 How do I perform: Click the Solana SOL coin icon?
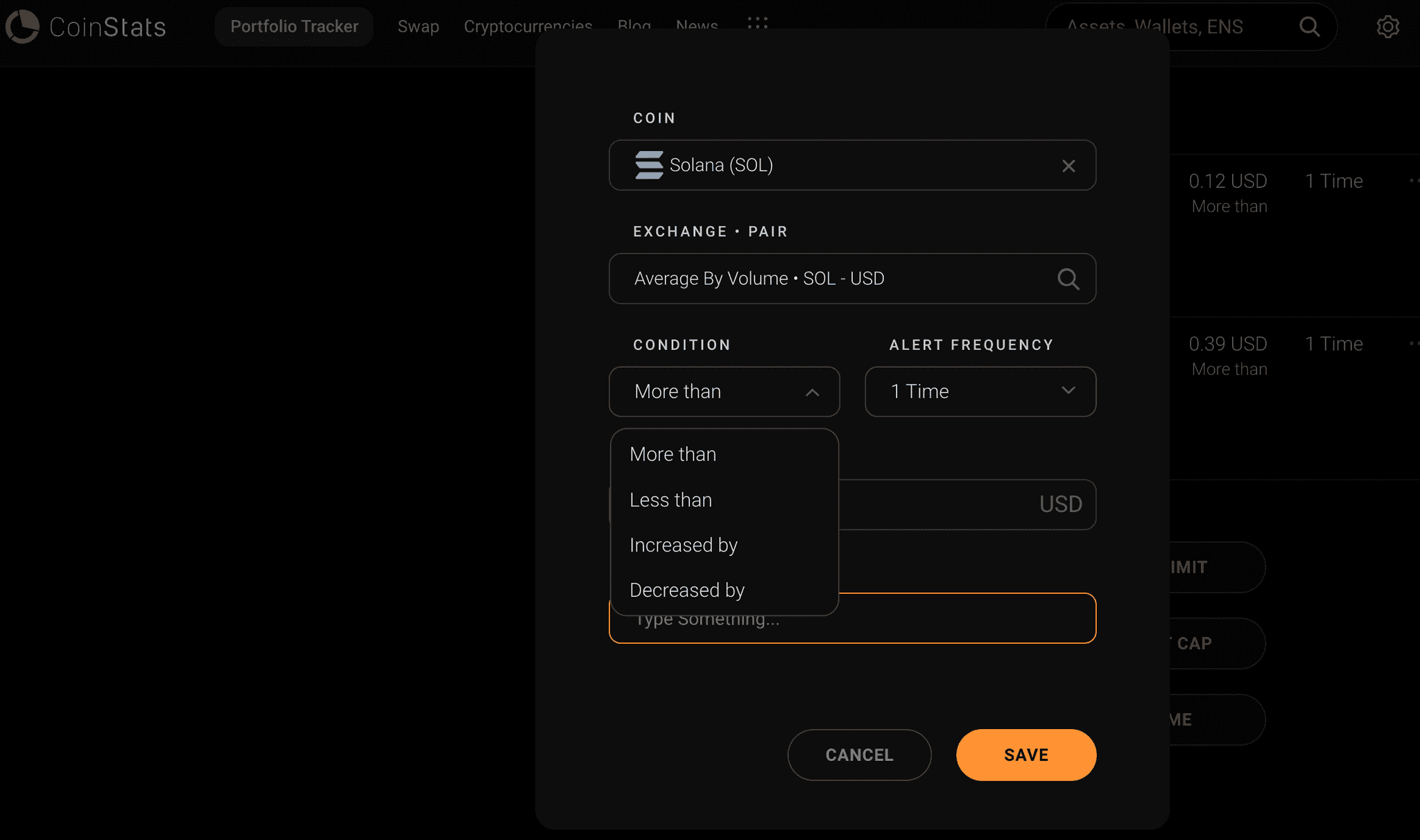(x=648, y=164)
